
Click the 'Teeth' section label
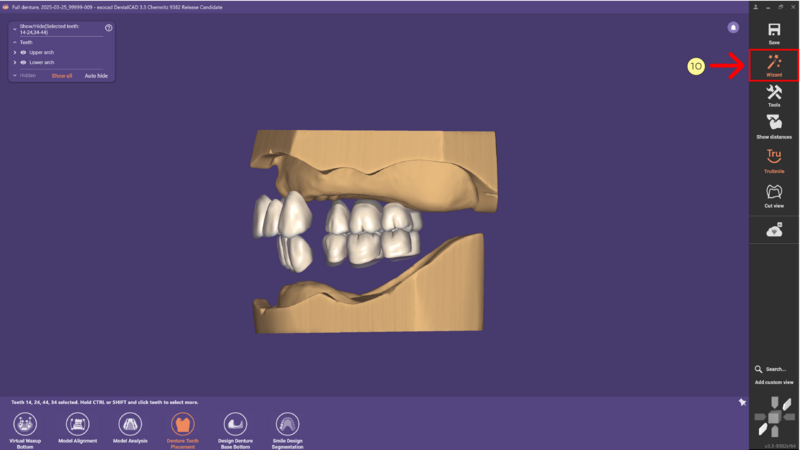coord(26,42)
